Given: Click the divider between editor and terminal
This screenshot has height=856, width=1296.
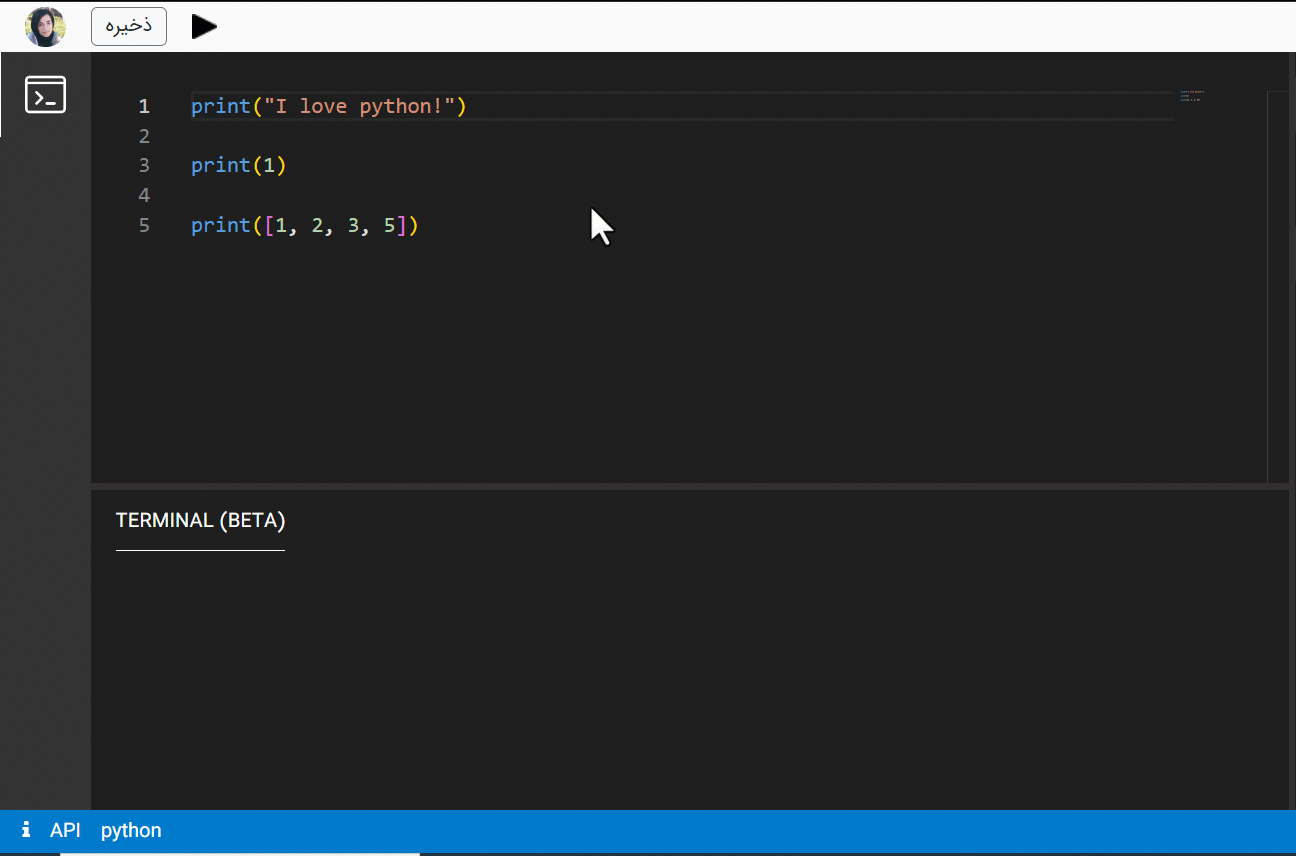Looking at the screenshot, I should (690, 486).
